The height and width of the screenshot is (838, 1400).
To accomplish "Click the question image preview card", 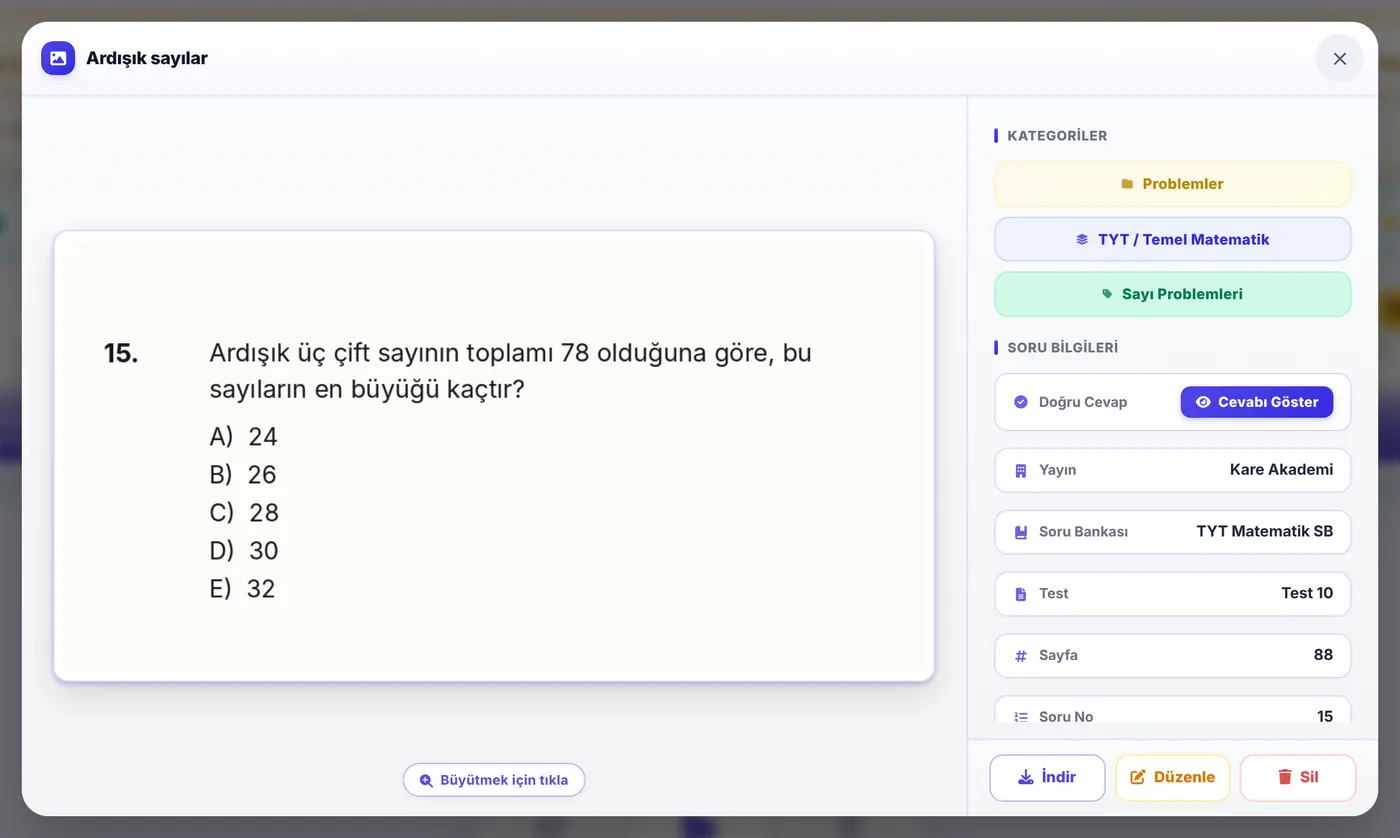I will click(494, 456).
